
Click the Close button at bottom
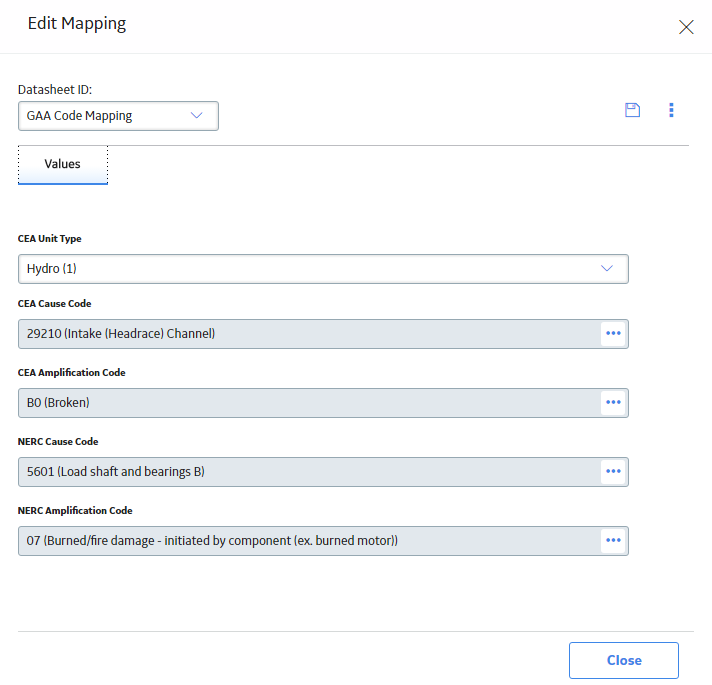pos(623,660)
